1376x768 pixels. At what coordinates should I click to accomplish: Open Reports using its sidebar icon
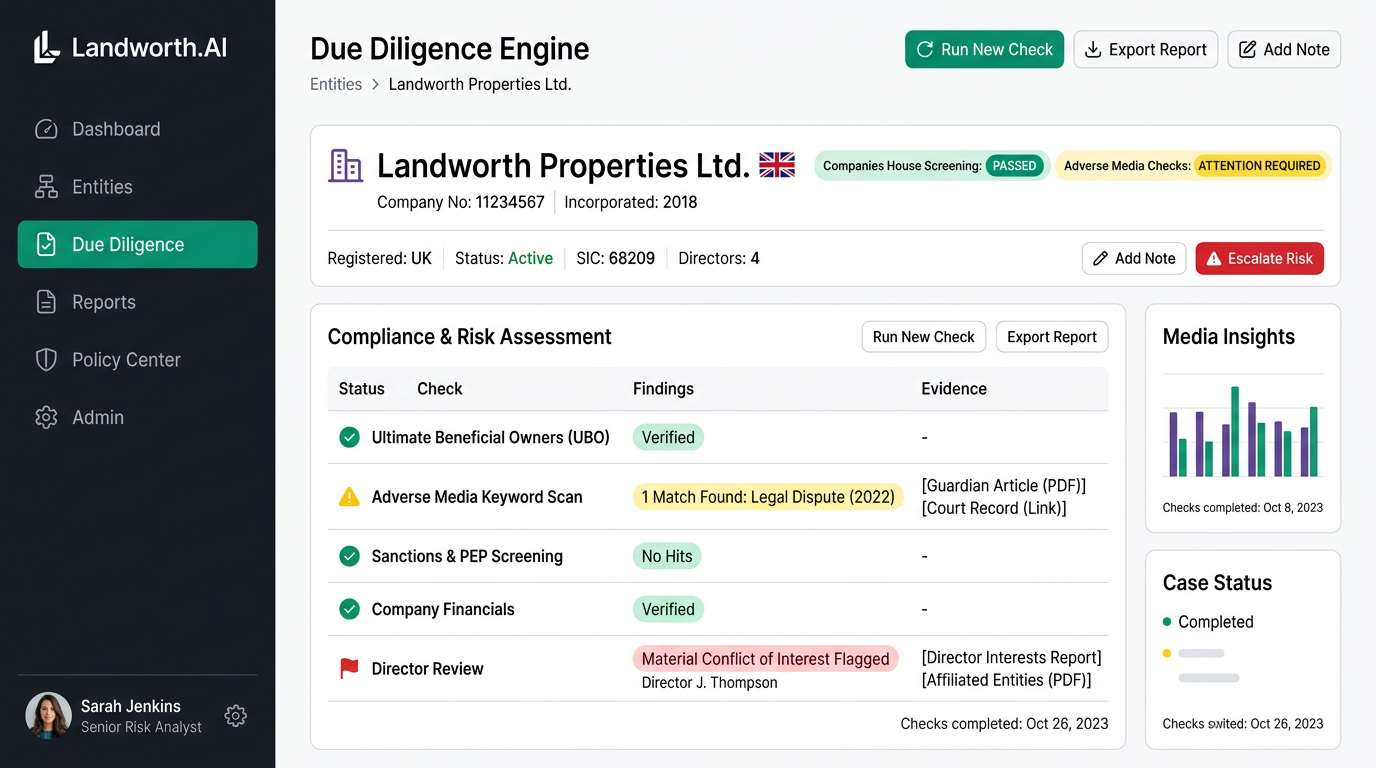46,302
